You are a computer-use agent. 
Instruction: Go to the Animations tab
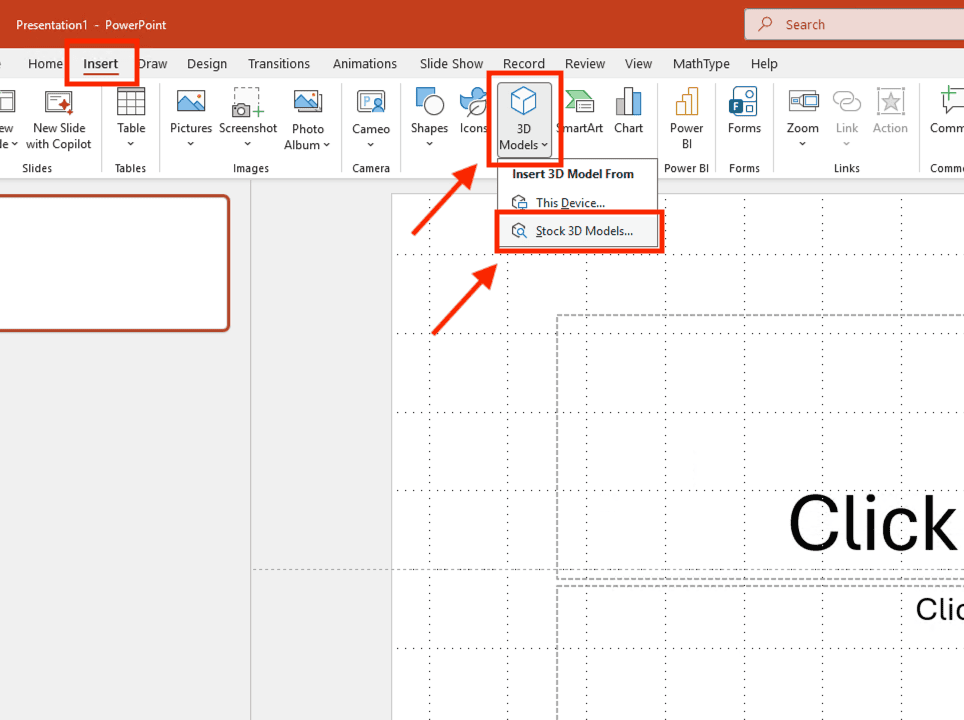coord(365,63)
